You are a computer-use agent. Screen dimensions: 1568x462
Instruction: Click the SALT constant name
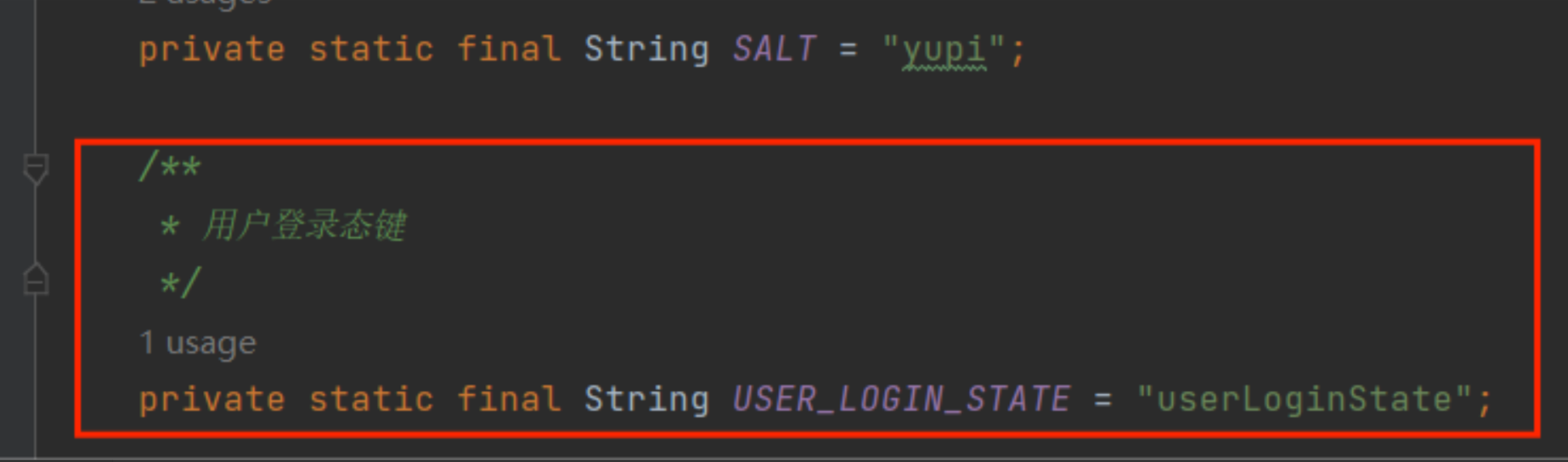pos(774,49)
